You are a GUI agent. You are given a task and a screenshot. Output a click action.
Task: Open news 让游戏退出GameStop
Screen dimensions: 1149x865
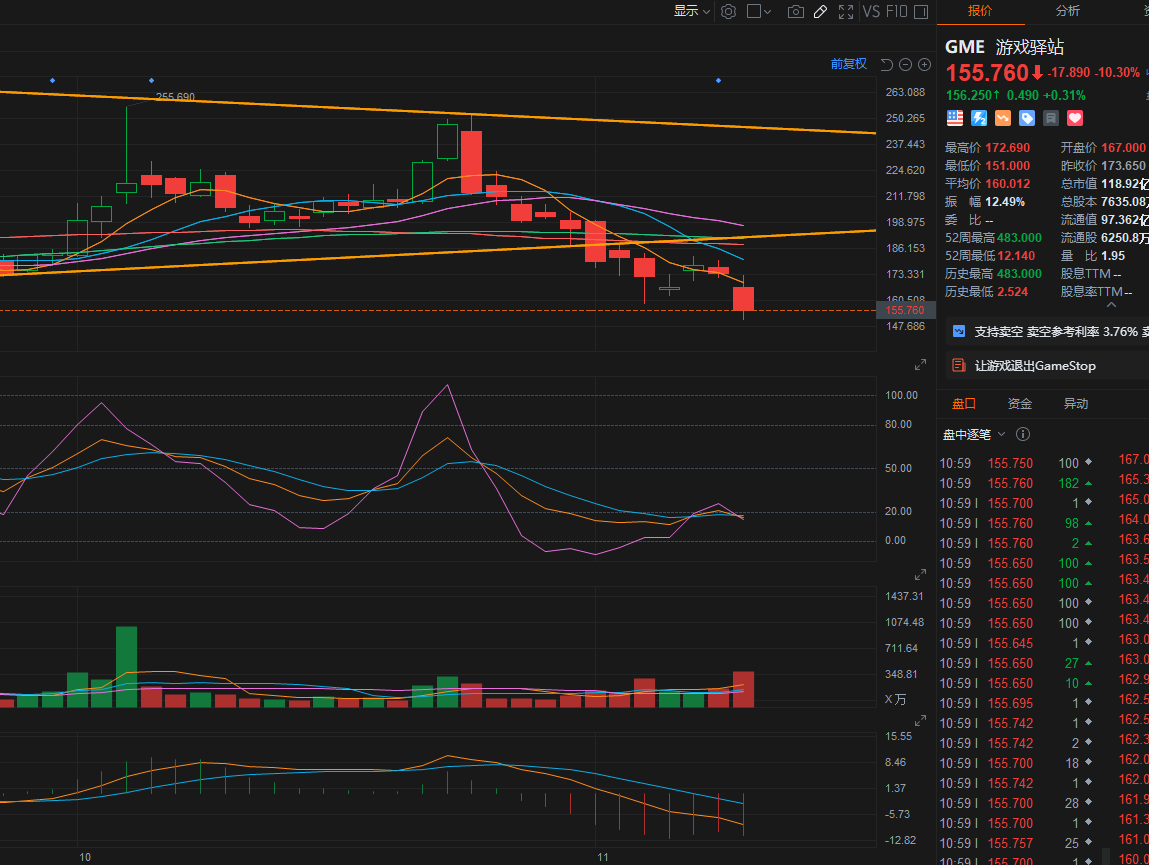click(x=1035, y=365)
